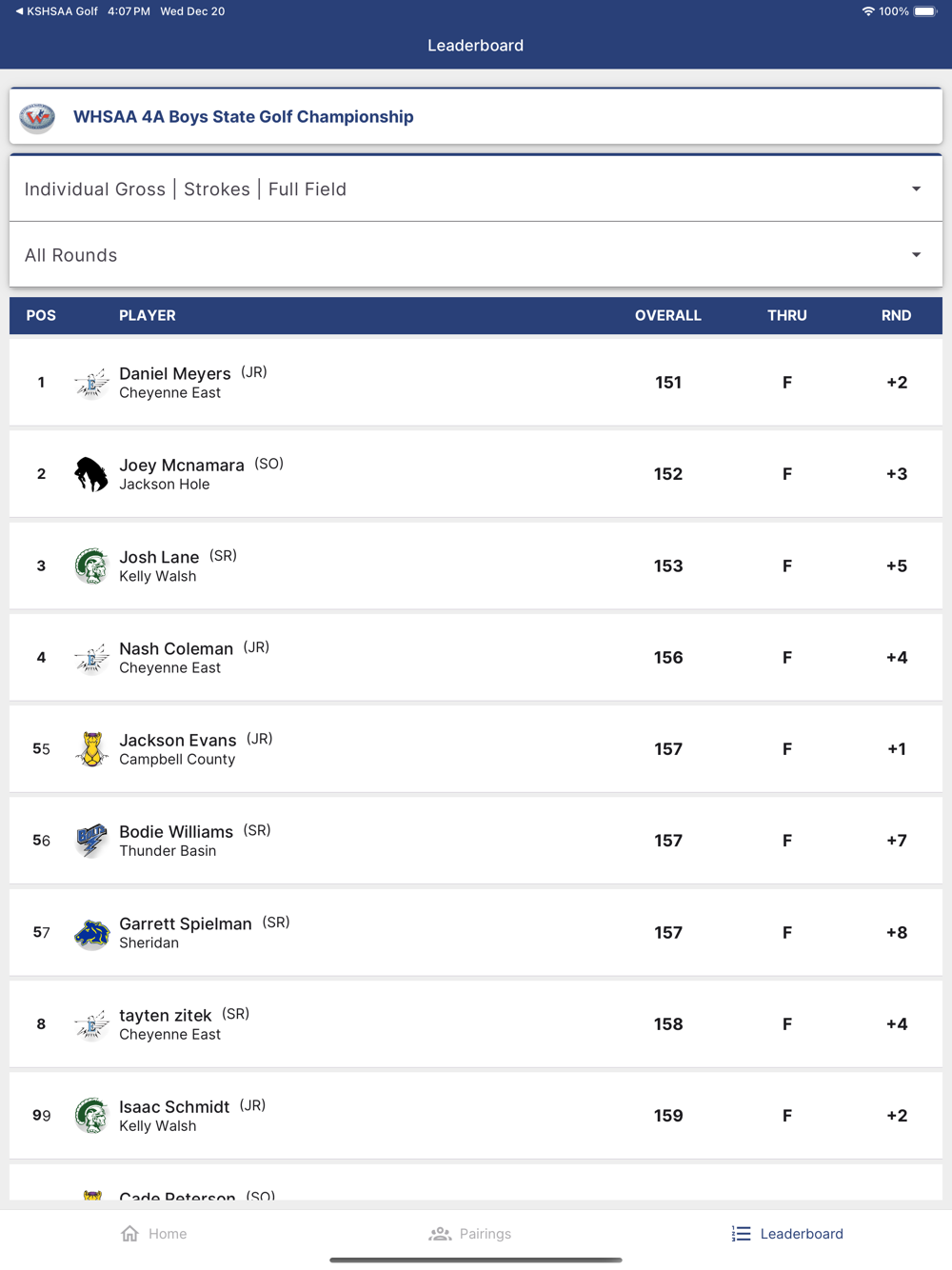This screenshot has width=952, height=1270.
Task: Open WHSAA 4A Boys State Golf Championship link
Action: 244,117
